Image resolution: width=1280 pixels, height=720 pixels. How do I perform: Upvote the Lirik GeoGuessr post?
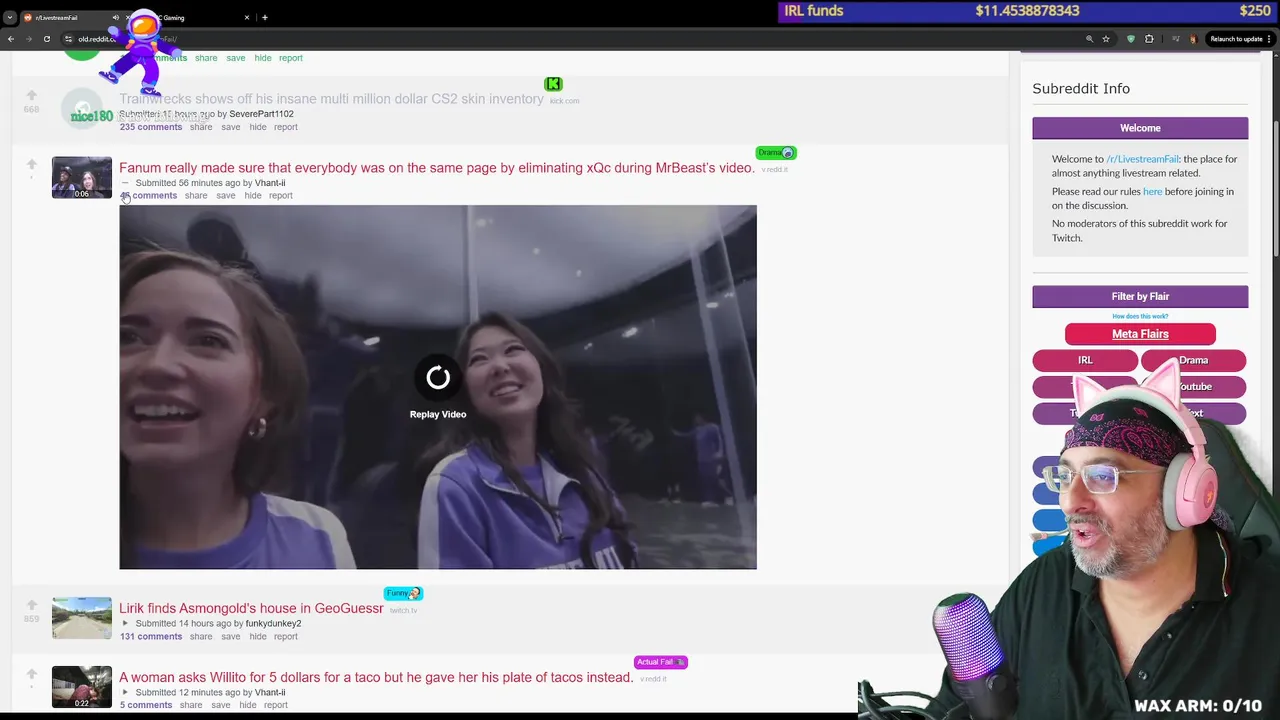tap(31, 605)
